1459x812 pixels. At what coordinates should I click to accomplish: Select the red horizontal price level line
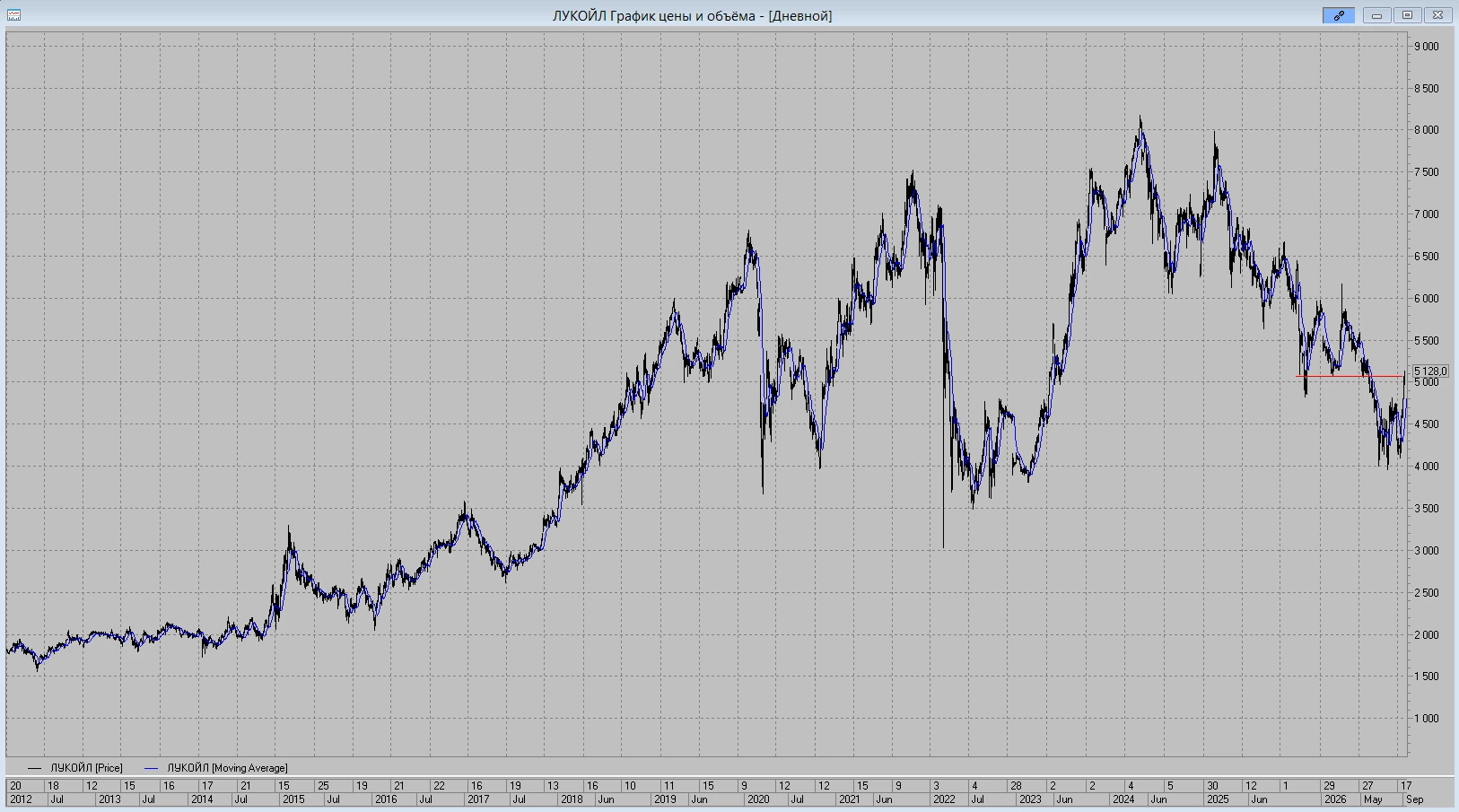(1350, 376)
